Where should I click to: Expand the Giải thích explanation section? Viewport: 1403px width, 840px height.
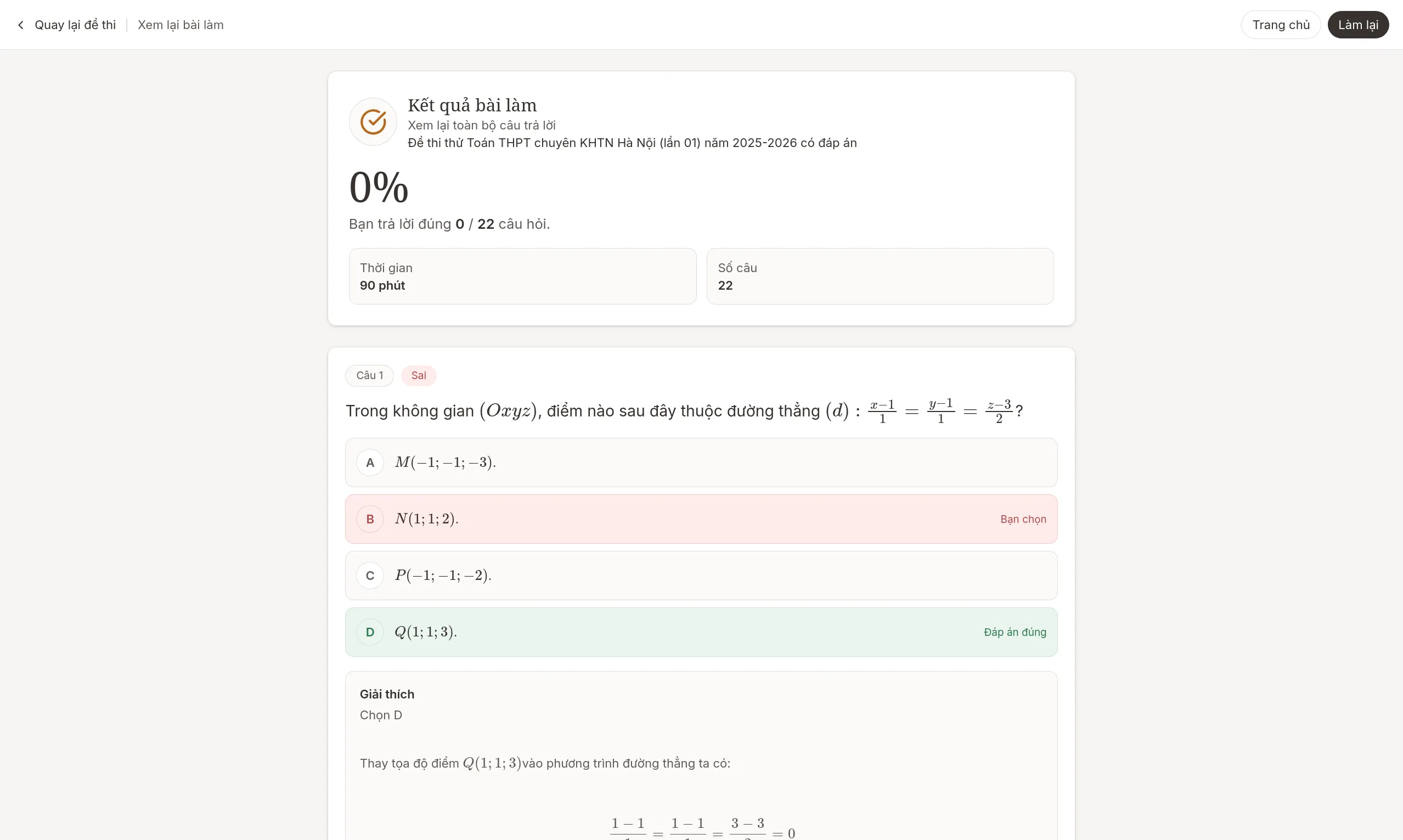pyautogui.click(x=387, y=694)
